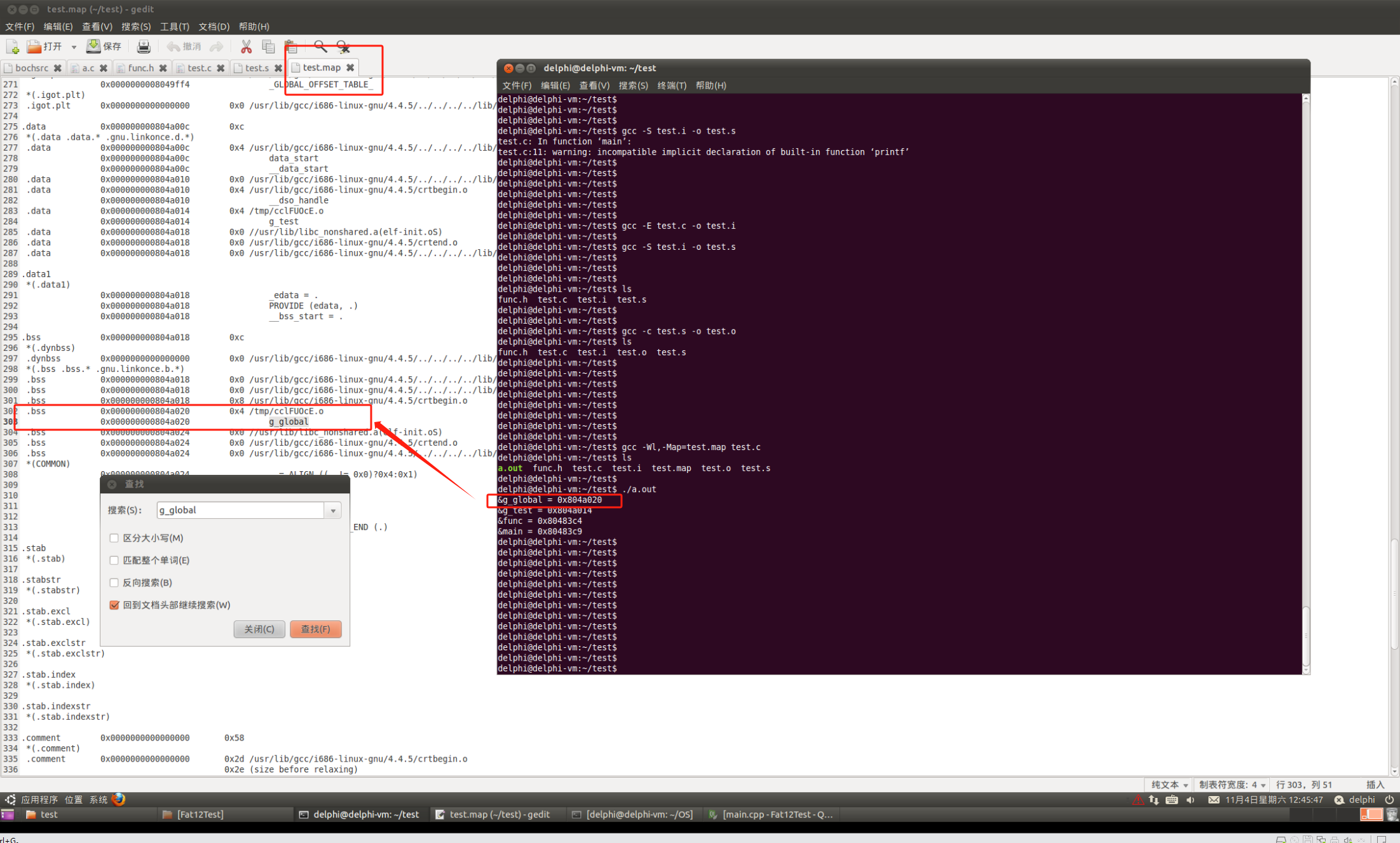The width and height of the screenshot is (1400, 843).
Task: Enable match case (区分大小写) checkbox
Action: pos(114,538)
